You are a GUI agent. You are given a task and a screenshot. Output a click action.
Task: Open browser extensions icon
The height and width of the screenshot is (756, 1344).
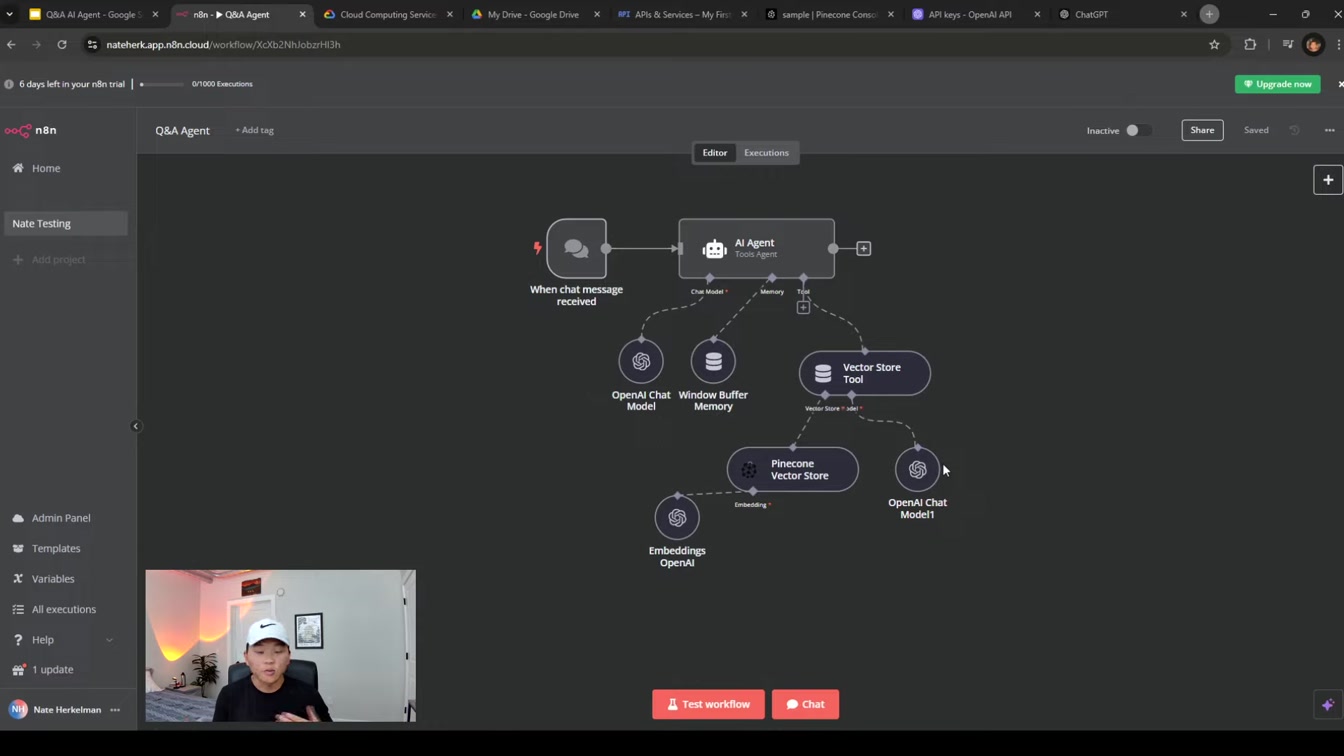pos(1250,44)
